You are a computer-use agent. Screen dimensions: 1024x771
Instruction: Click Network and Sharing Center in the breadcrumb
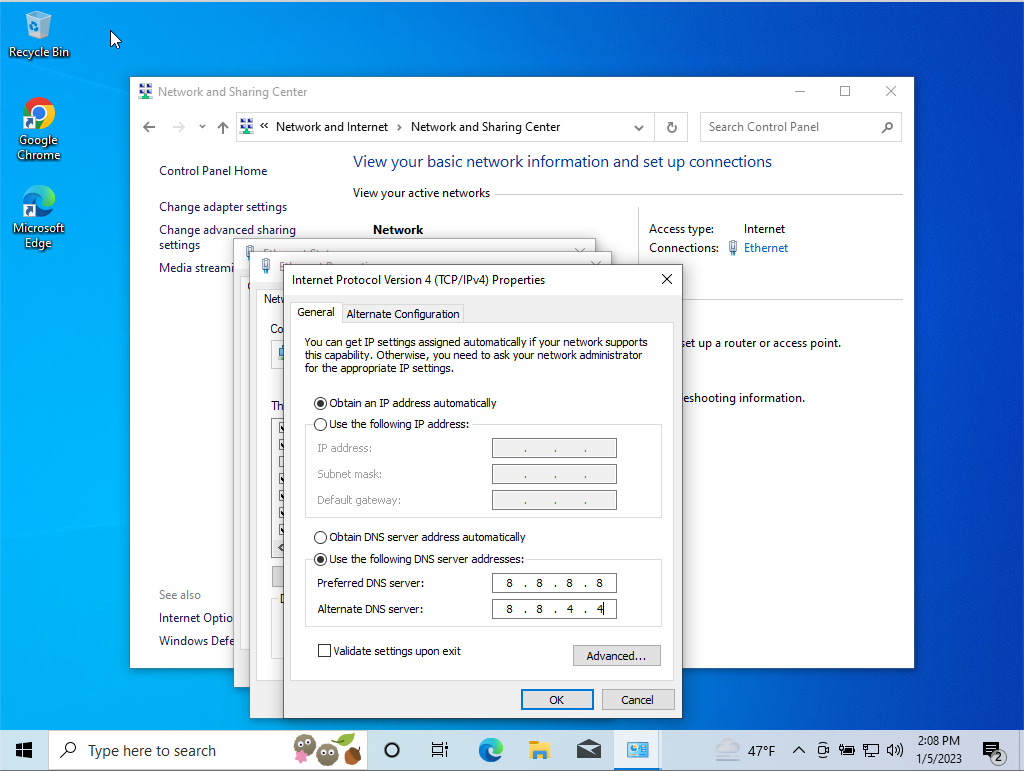coord(485,127)
